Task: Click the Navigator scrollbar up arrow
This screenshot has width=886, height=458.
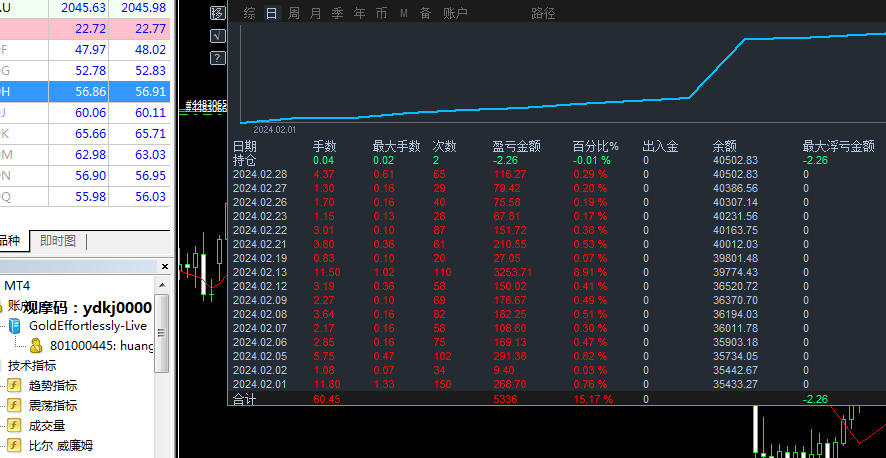Action: (162, 285)
